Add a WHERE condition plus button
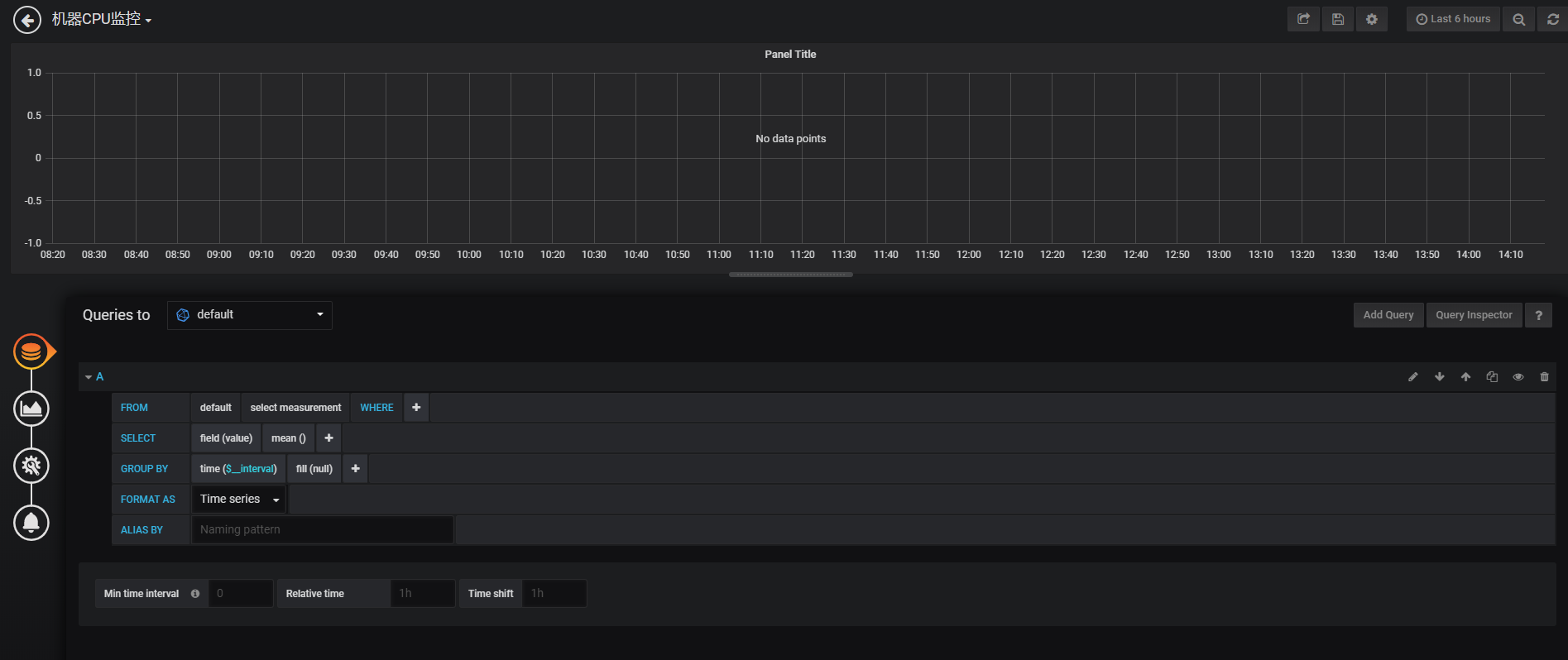 (416, 408)
